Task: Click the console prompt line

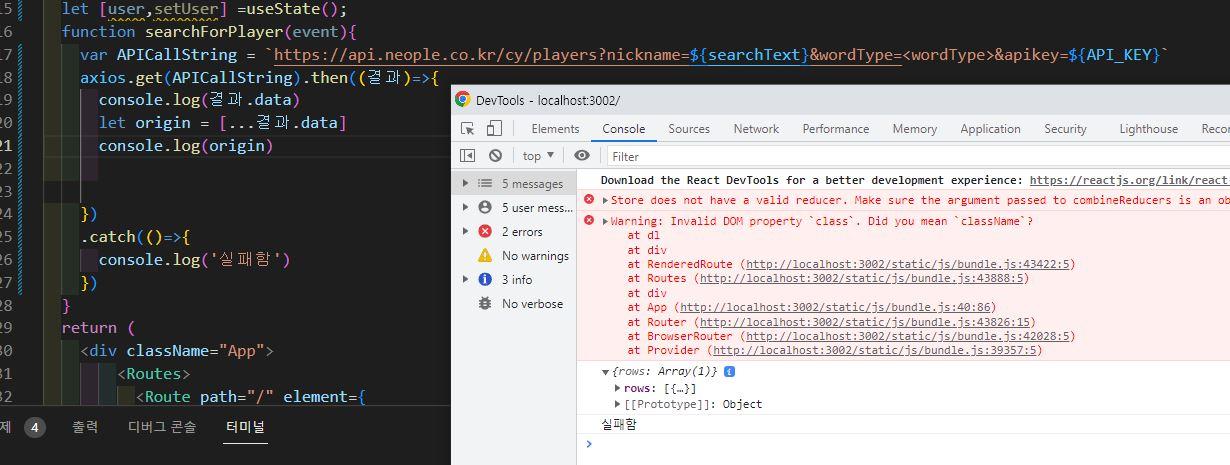Action: [x=903, y=444]
